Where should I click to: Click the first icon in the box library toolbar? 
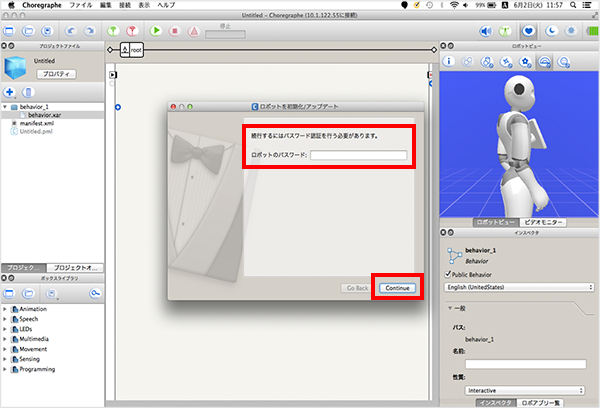point(9,294)
